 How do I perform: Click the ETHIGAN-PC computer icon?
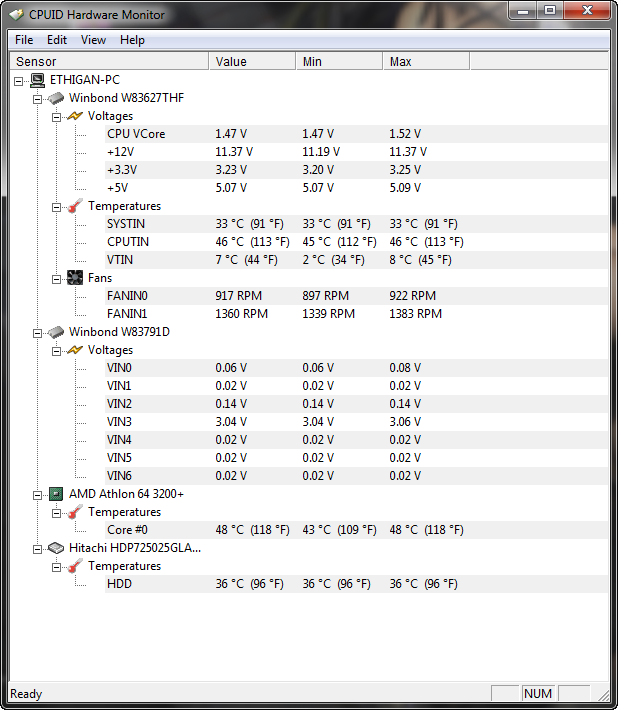coord(38,80)
